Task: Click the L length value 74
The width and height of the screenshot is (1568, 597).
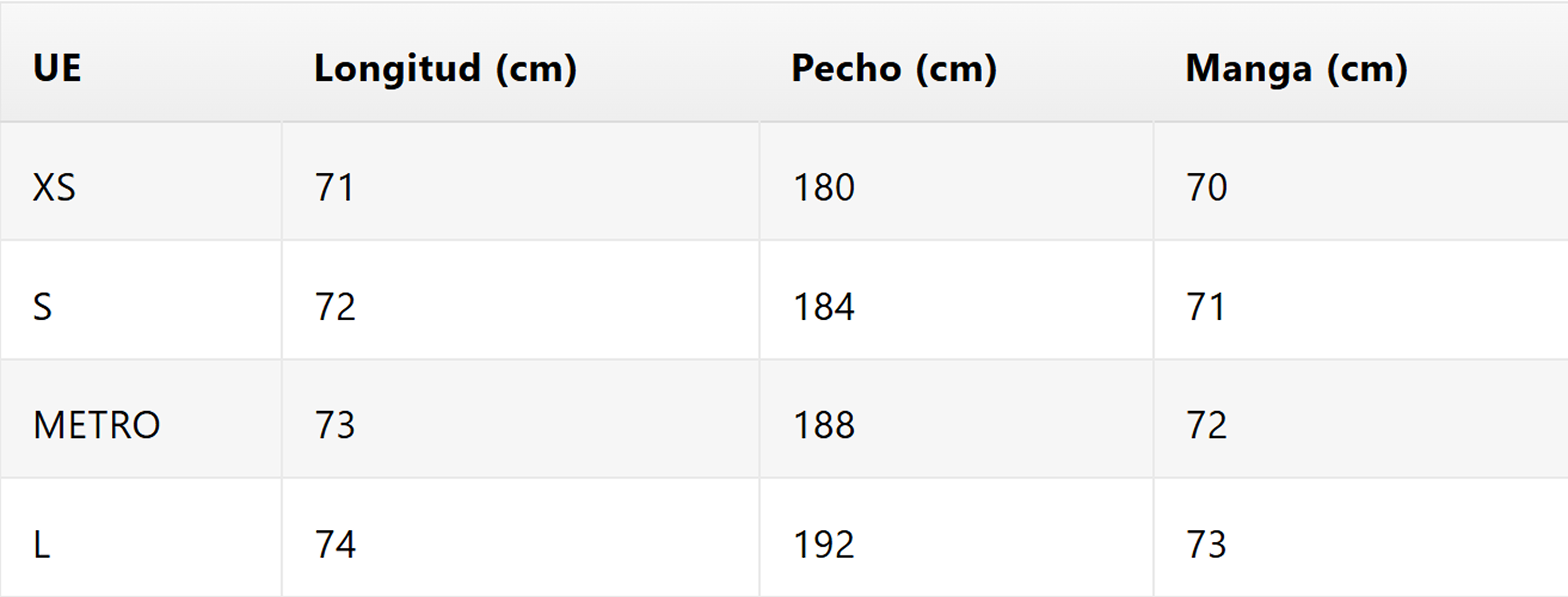Action: 335,544
